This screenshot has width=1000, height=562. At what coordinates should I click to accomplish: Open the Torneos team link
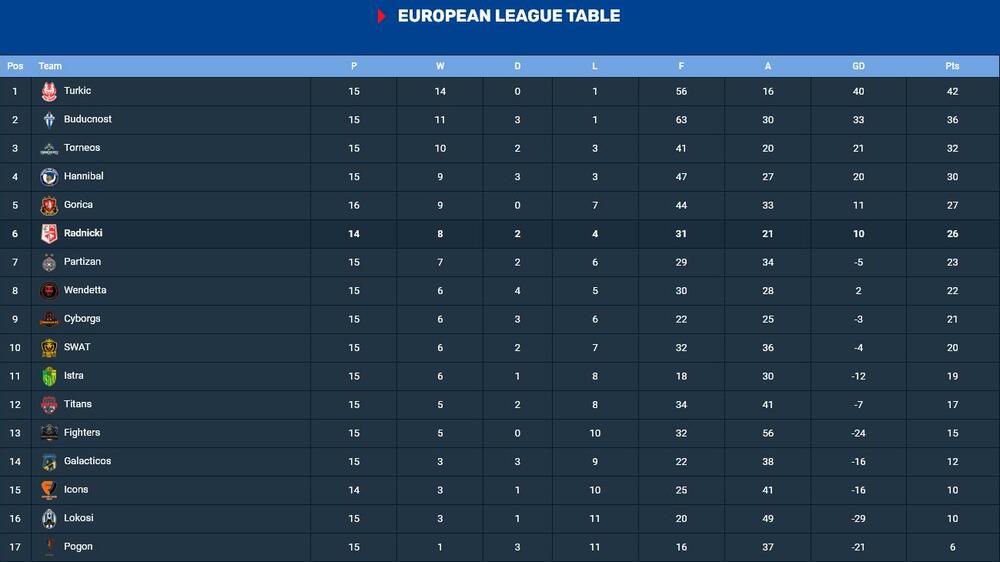(82, 148)
